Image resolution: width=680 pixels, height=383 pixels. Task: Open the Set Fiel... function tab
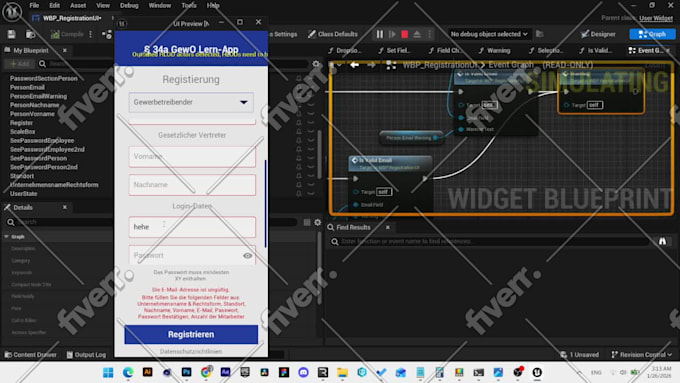coord(394,51)
